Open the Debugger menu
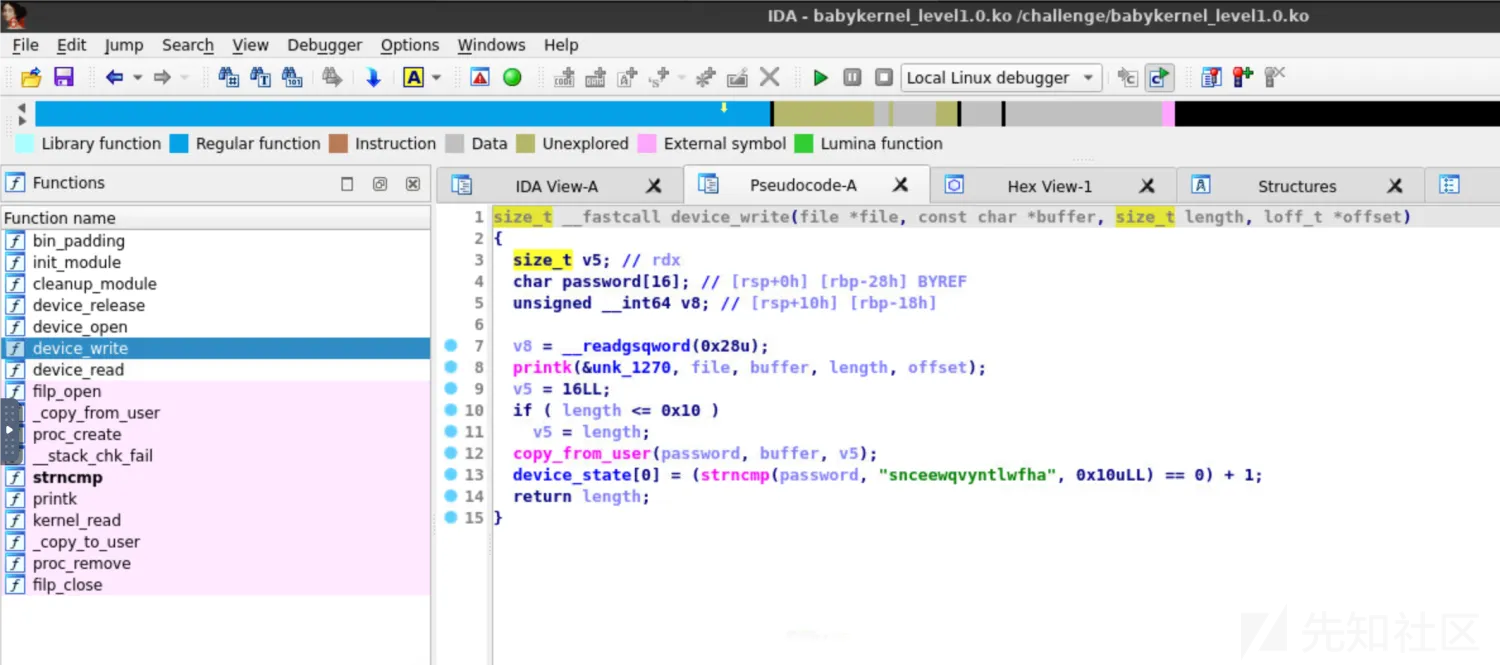The height and width of the screenshot is (665, 1500). [x=325, y=45]
